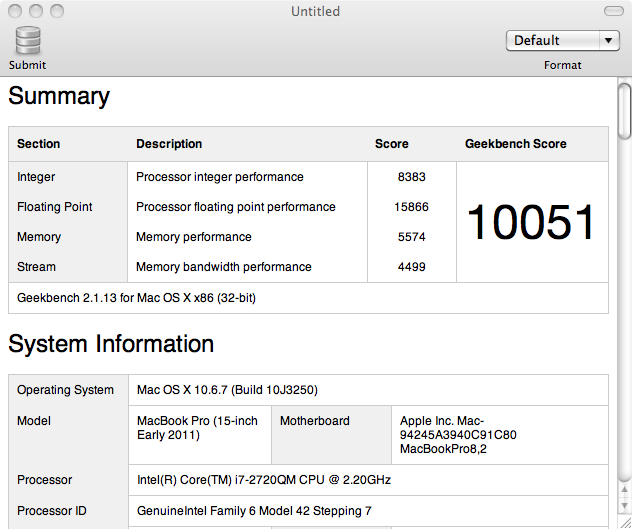The image size is (632, 529).
Task: Click 'Mac OS X 10.6.7' value
Action: (x=227, y=390)
